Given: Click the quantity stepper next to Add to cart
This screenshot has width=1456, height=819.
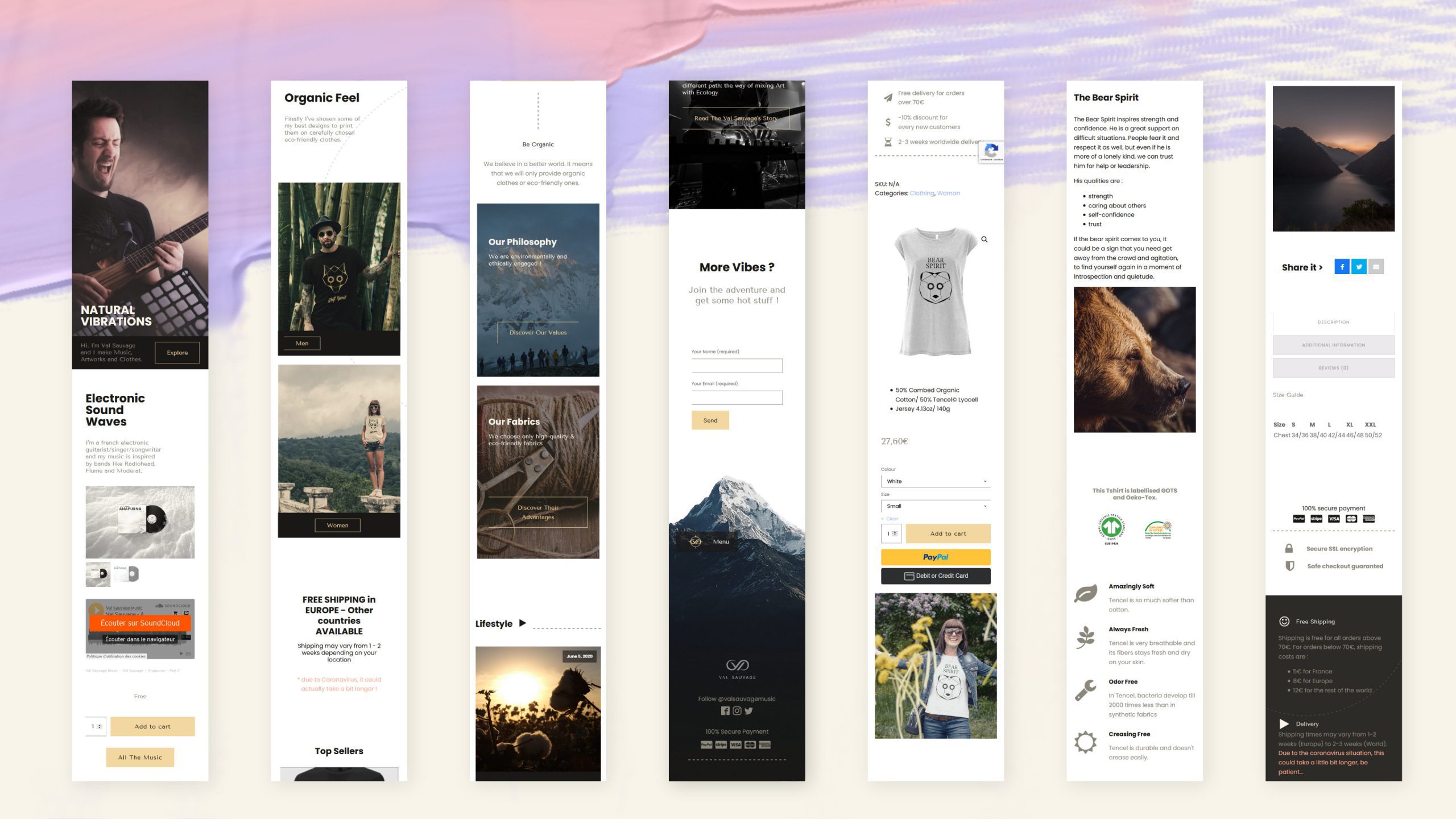Looking at the screenshot, I should pyautogui.click(x=894, y=533).
